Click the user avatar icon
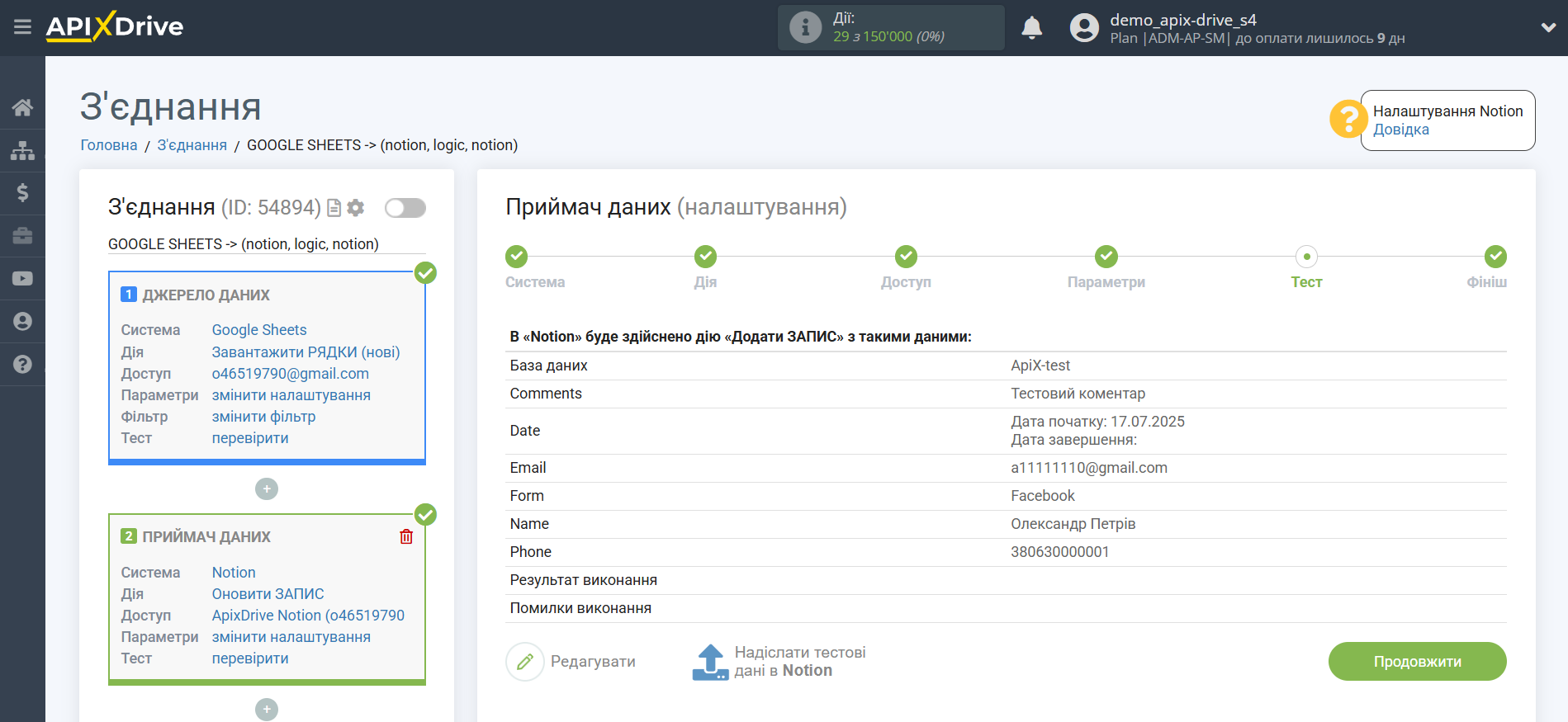Screen dimensions: 1568x722 pos(1084,28)
